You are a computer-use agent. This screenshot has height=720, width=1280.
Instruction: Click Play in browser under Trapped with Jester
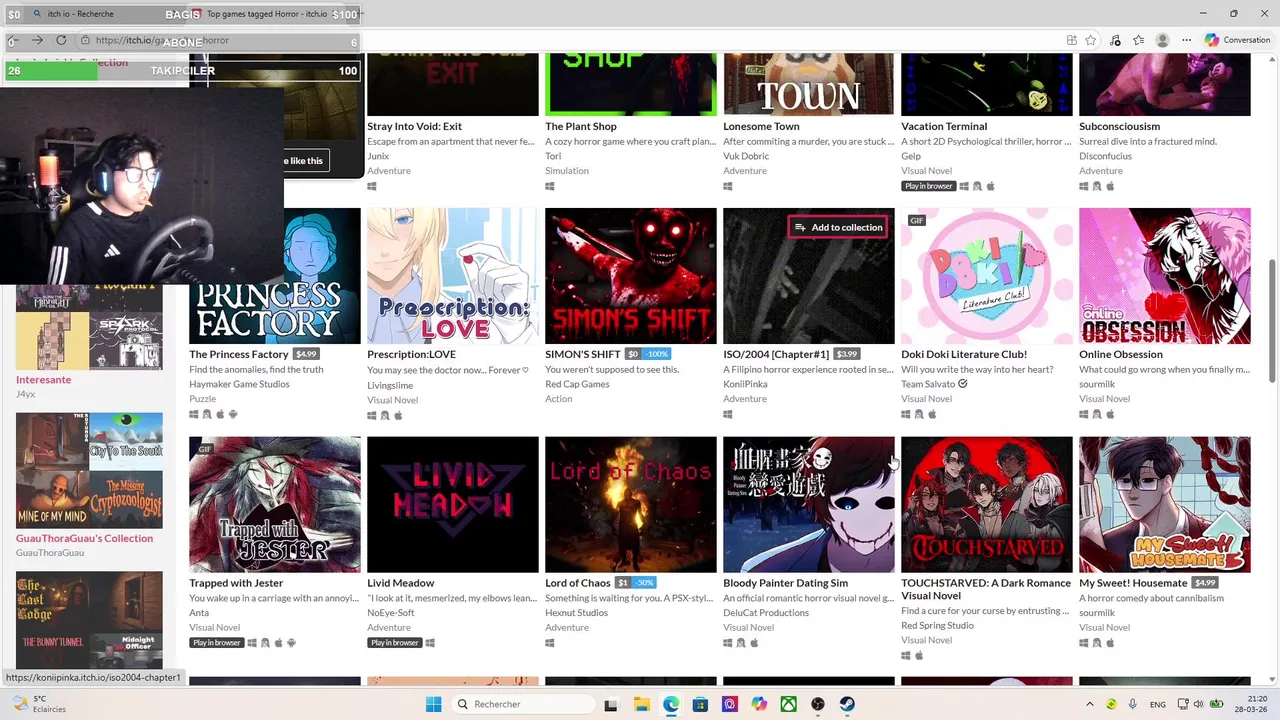click(216, 643)
